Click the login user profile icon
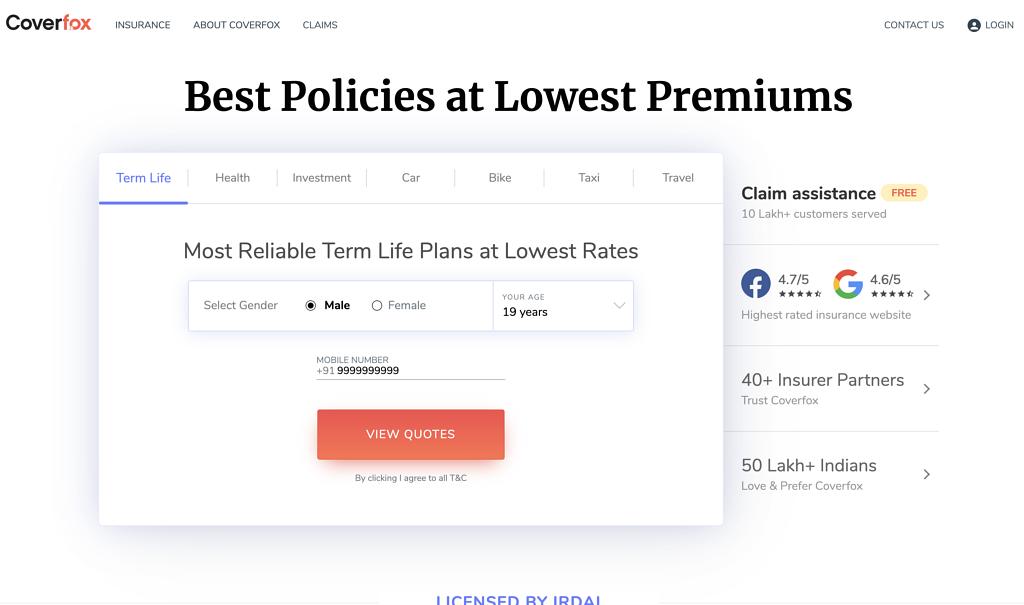 tap(974, 25)
